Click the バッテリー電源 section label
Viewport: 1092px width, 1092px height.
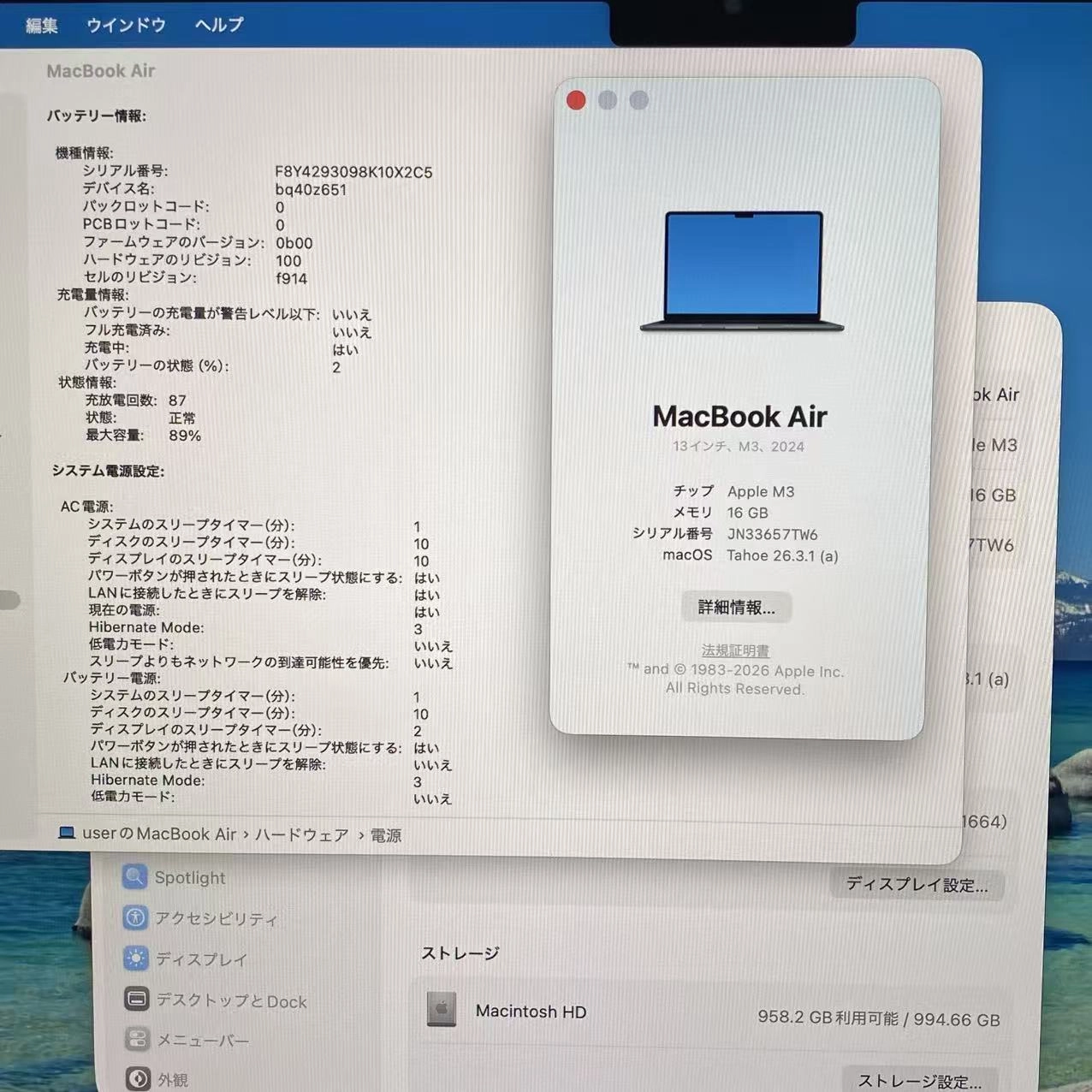pos(111,677)
